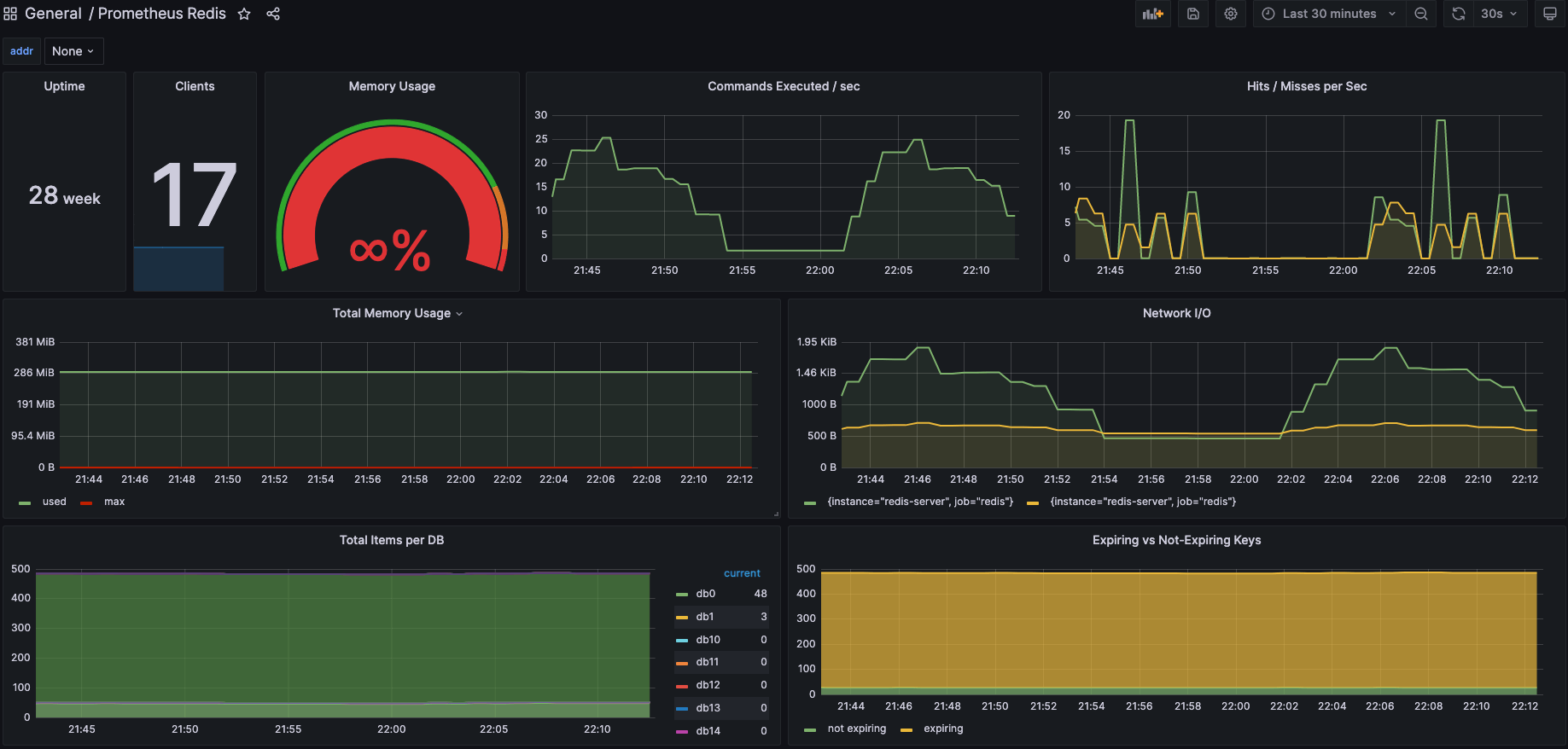1568x749 pixels.
Task: Cycle the TV view mode
Action: coord(1550,14)
